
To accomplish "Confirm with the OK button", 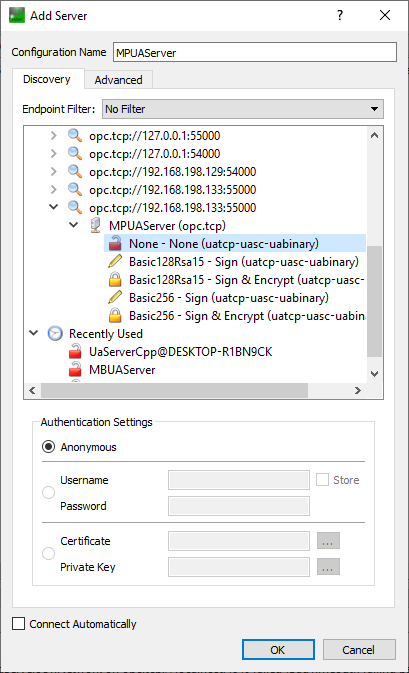I will (x=278, y=650).
